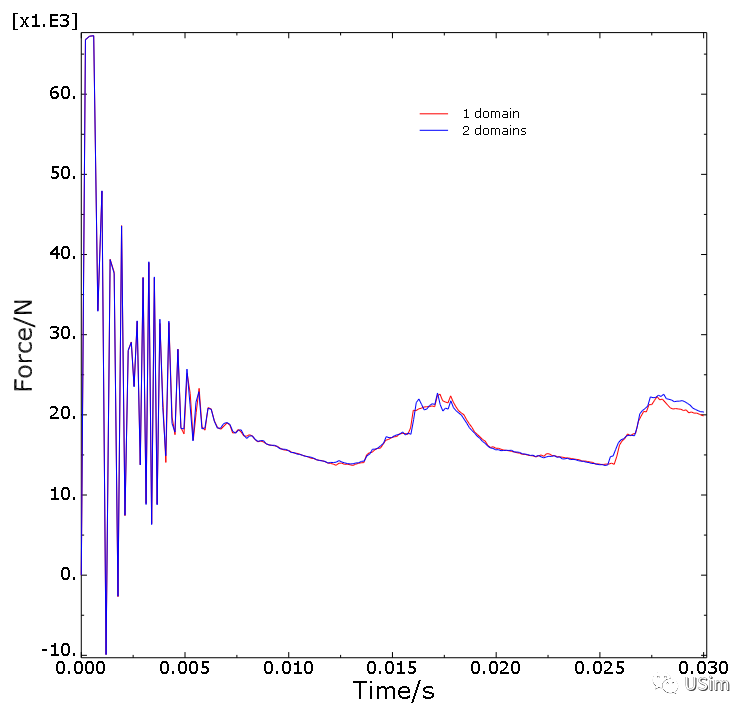Click the x-axis tick label '0.000'
Image resolution: width=755 pixels, height=715 pixels.
(80, 668)
